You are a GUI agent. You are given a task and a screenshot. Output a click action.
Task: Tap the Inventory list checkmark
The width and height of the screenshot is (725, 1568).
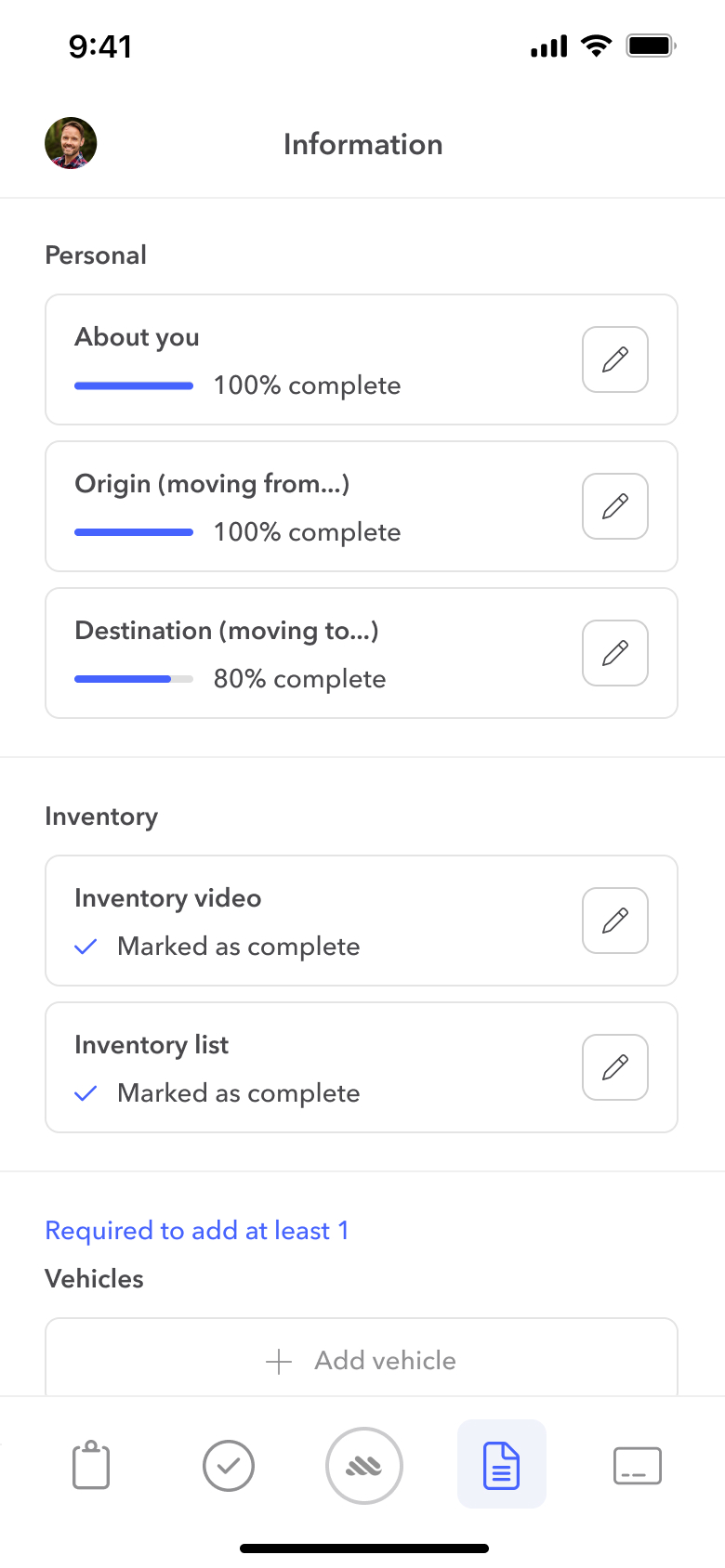pyautogui.click(x=86, y=1093)
